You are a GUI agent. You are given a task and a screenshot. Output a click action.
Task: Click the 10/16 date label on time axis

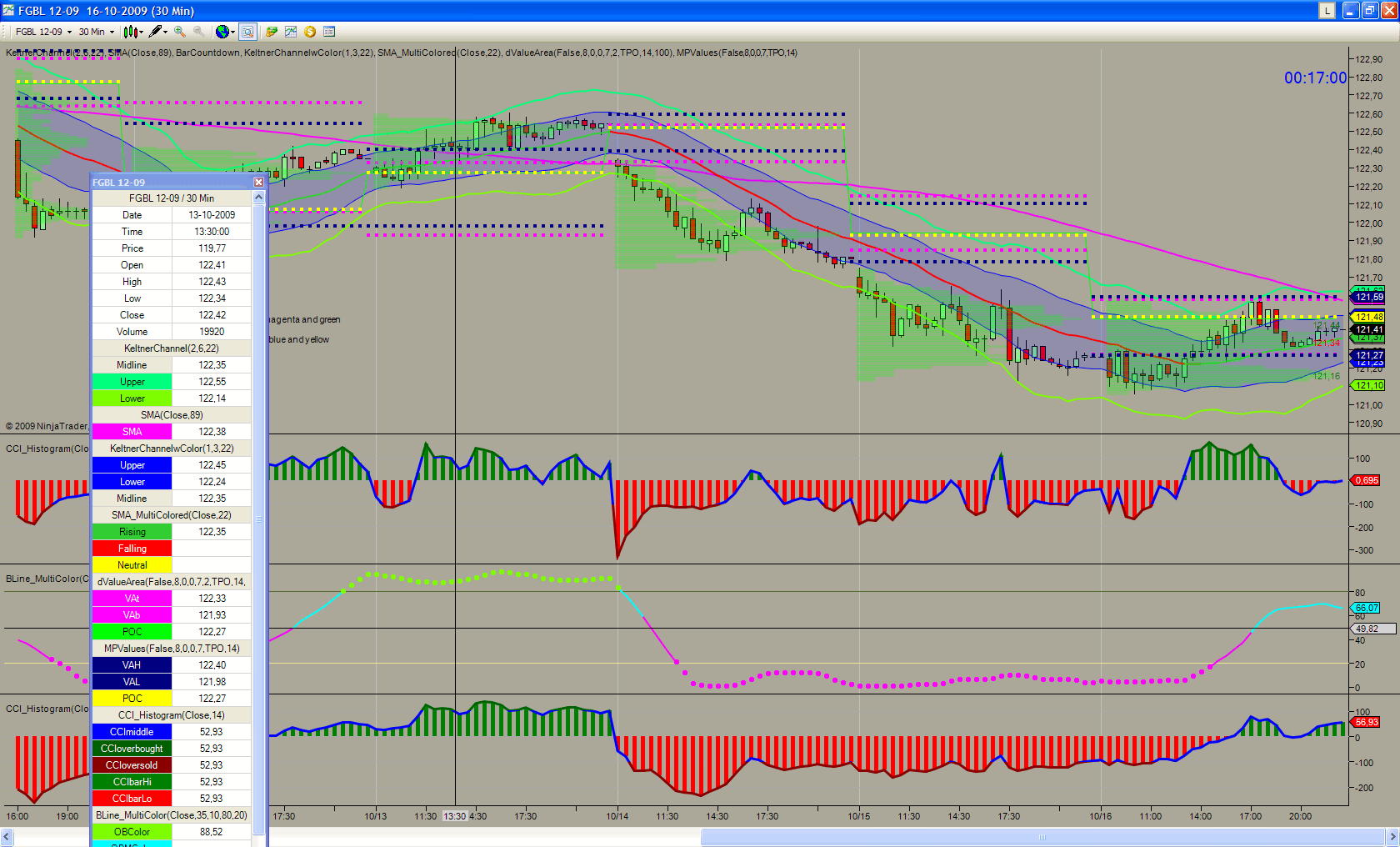tap(1101, 816)
